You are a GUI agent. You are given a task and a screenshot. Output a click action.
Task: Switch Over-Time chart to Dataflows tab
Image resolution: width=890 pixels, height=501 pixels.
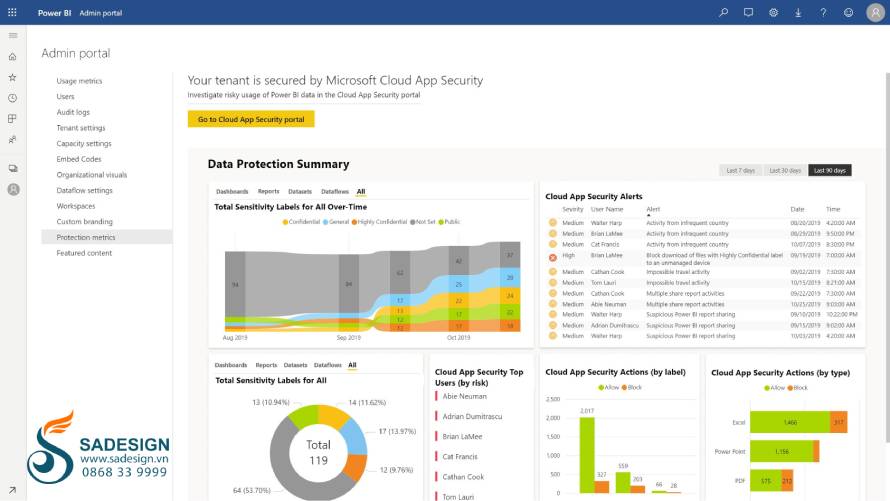point(335,191)
